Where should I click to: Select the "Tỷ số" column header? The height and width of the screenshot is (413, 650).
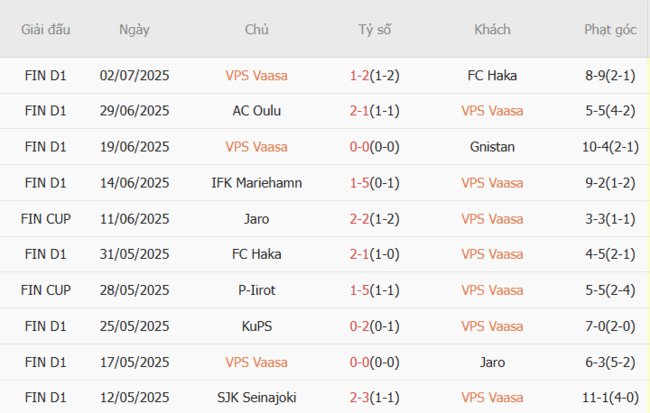pos(375,29)
